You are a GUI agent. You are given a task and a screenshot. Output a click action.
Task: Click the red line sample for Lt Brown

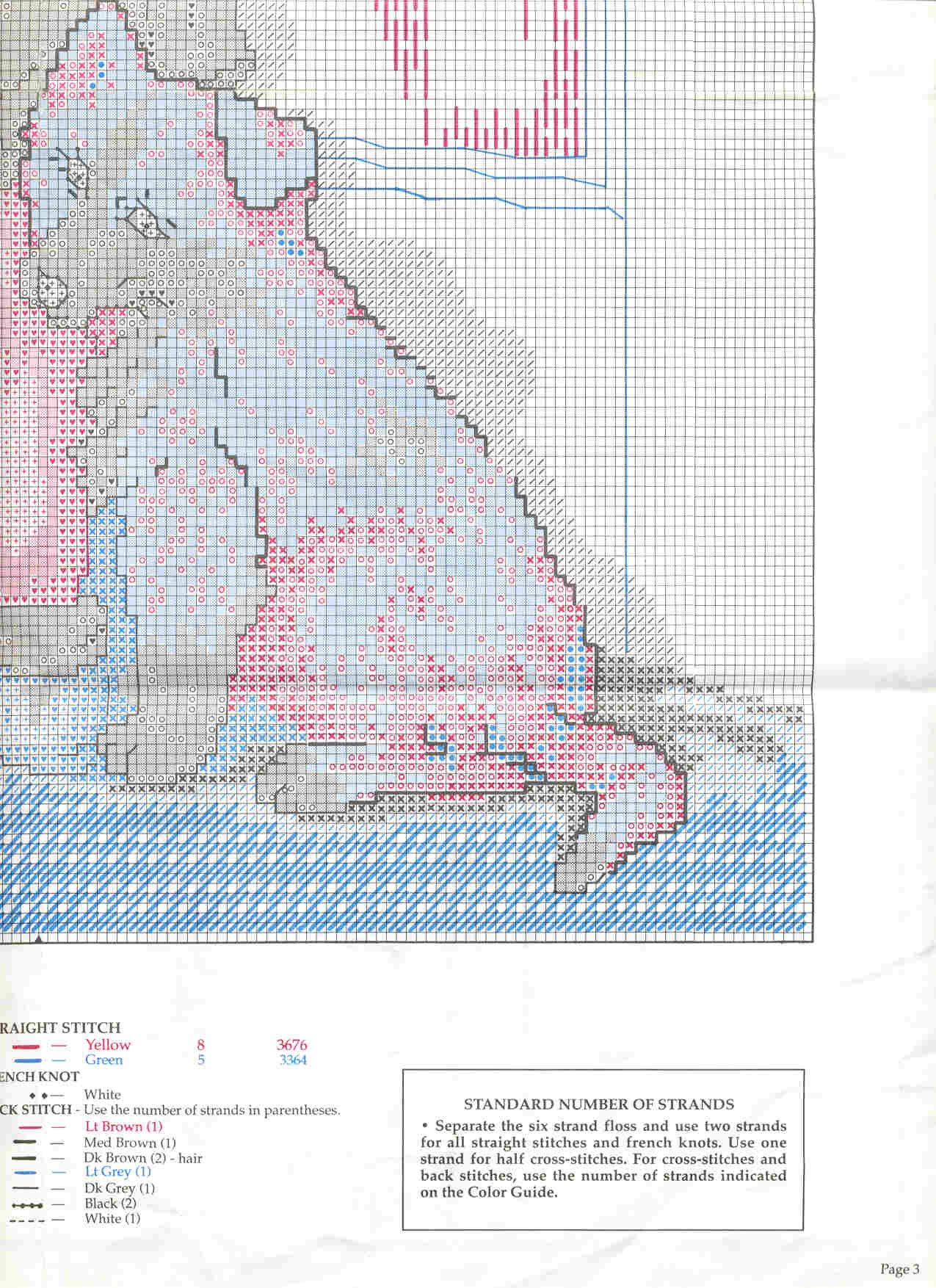point(29,1127)
